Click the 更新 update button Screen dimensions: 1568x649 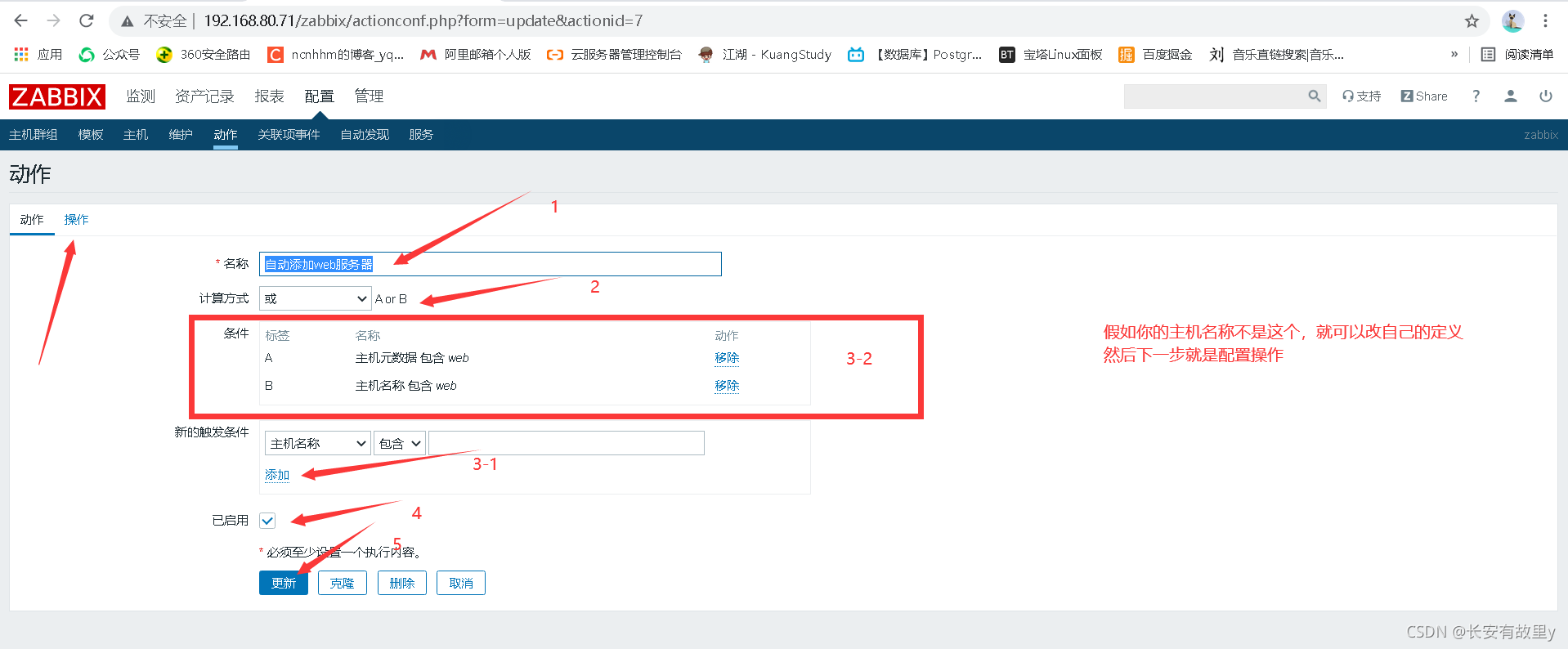point(284,583)
